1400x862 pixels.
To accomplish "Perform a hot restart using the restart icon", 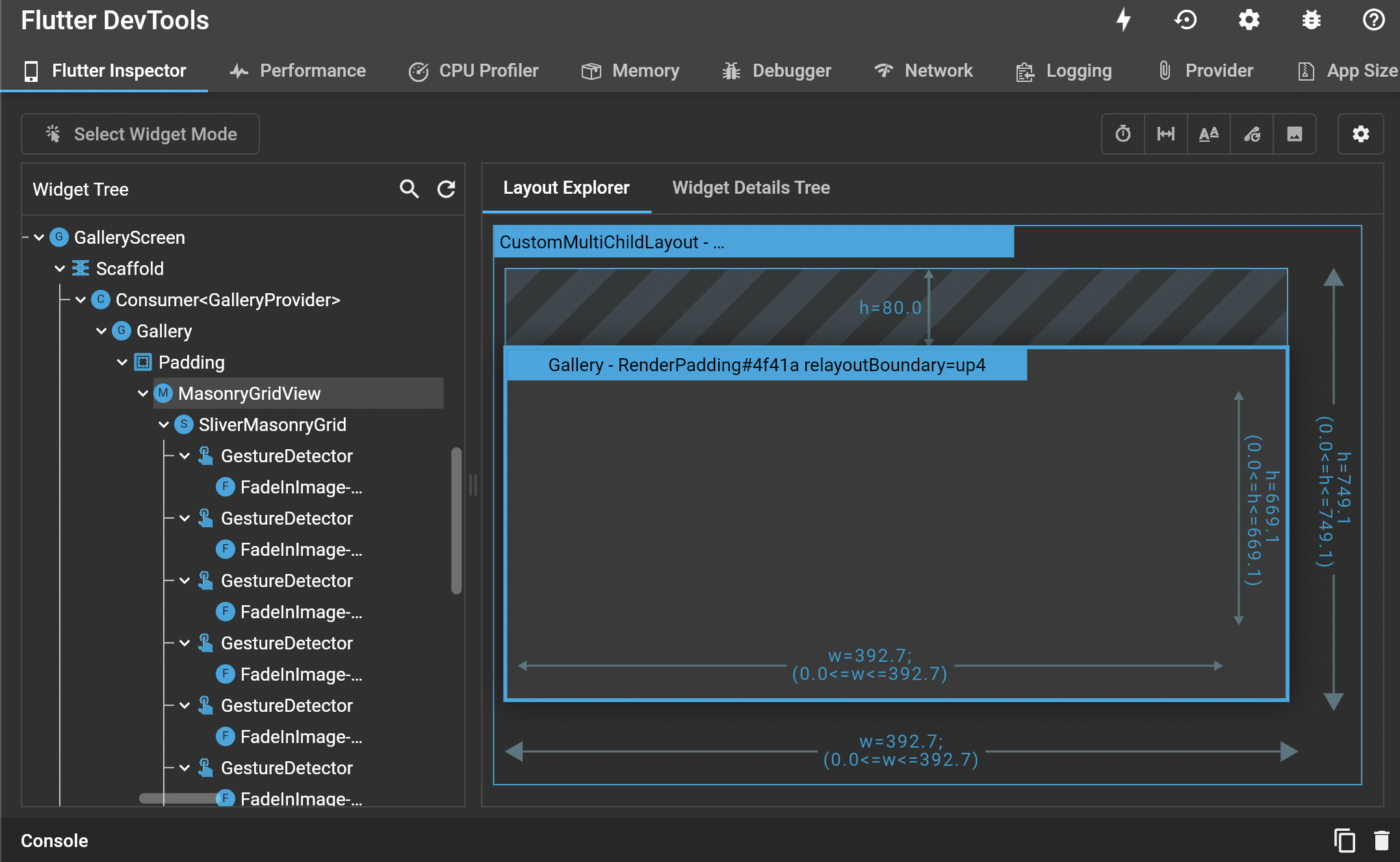I will 1186,20.
